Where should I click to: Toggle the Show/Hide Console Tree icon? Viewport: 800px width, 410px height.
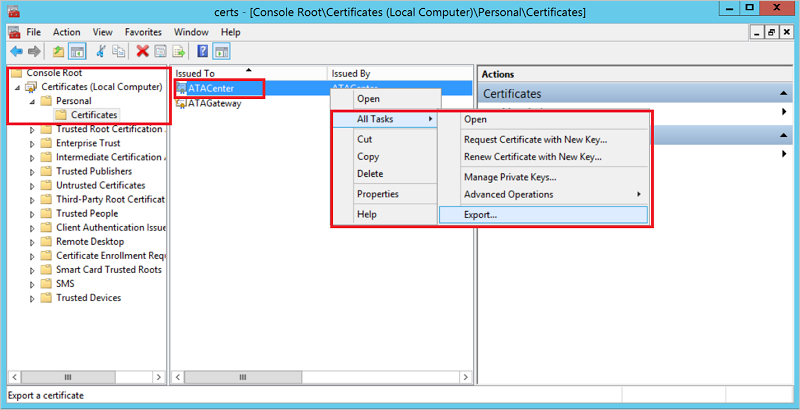pyautogui.click(x=77, y=51)
